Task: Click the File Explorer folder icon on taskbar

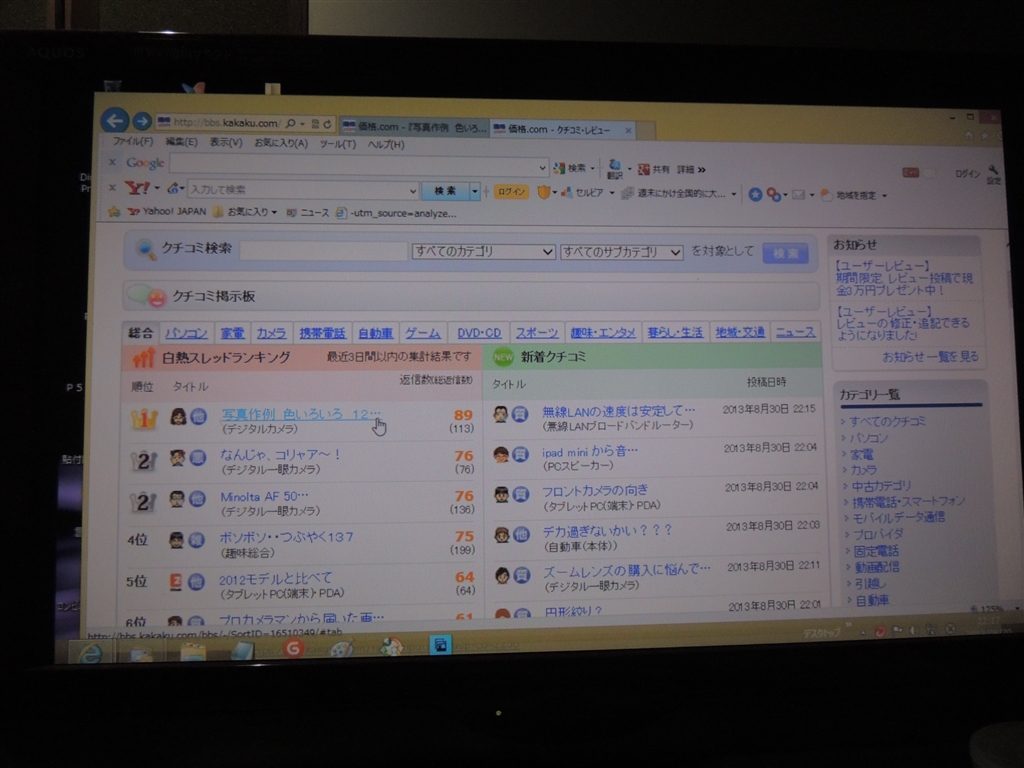Action: (x=193, y=651)
